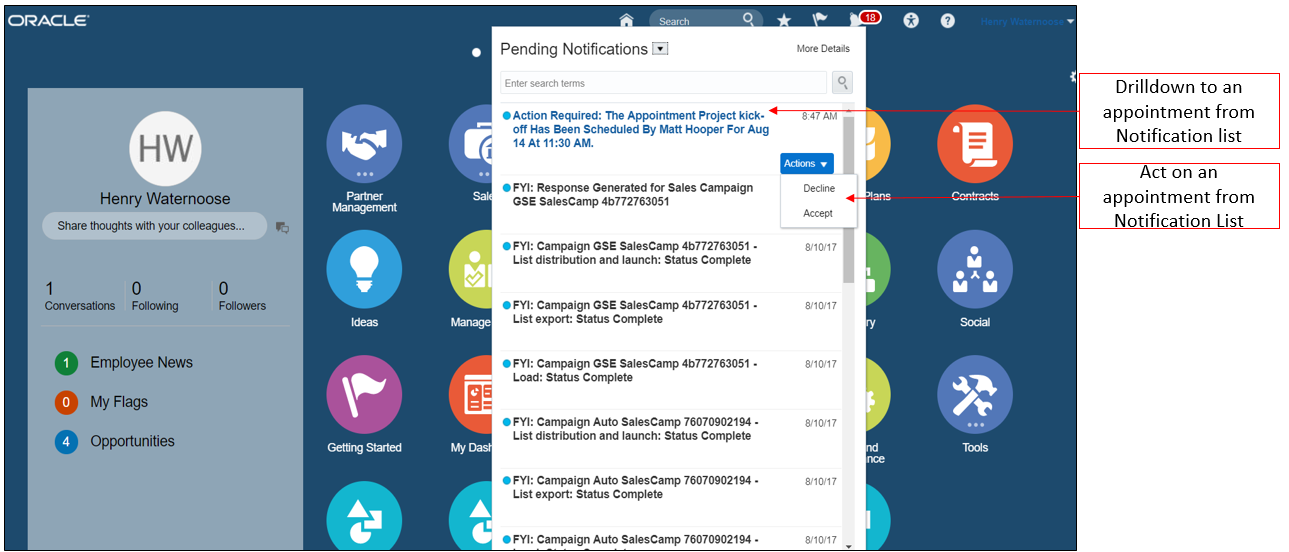The image size is (1289, 552).
Task: Open the Tools wrench icon
Action: coord(975,394)
